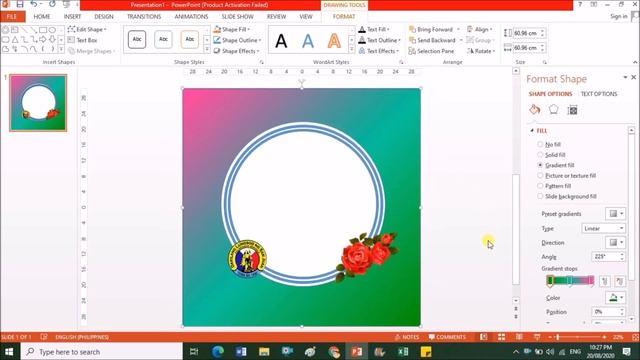Switch to SLIDE SHOW tab
The image size is (640, 360).
pyautogui.click(x=238, y=17)
